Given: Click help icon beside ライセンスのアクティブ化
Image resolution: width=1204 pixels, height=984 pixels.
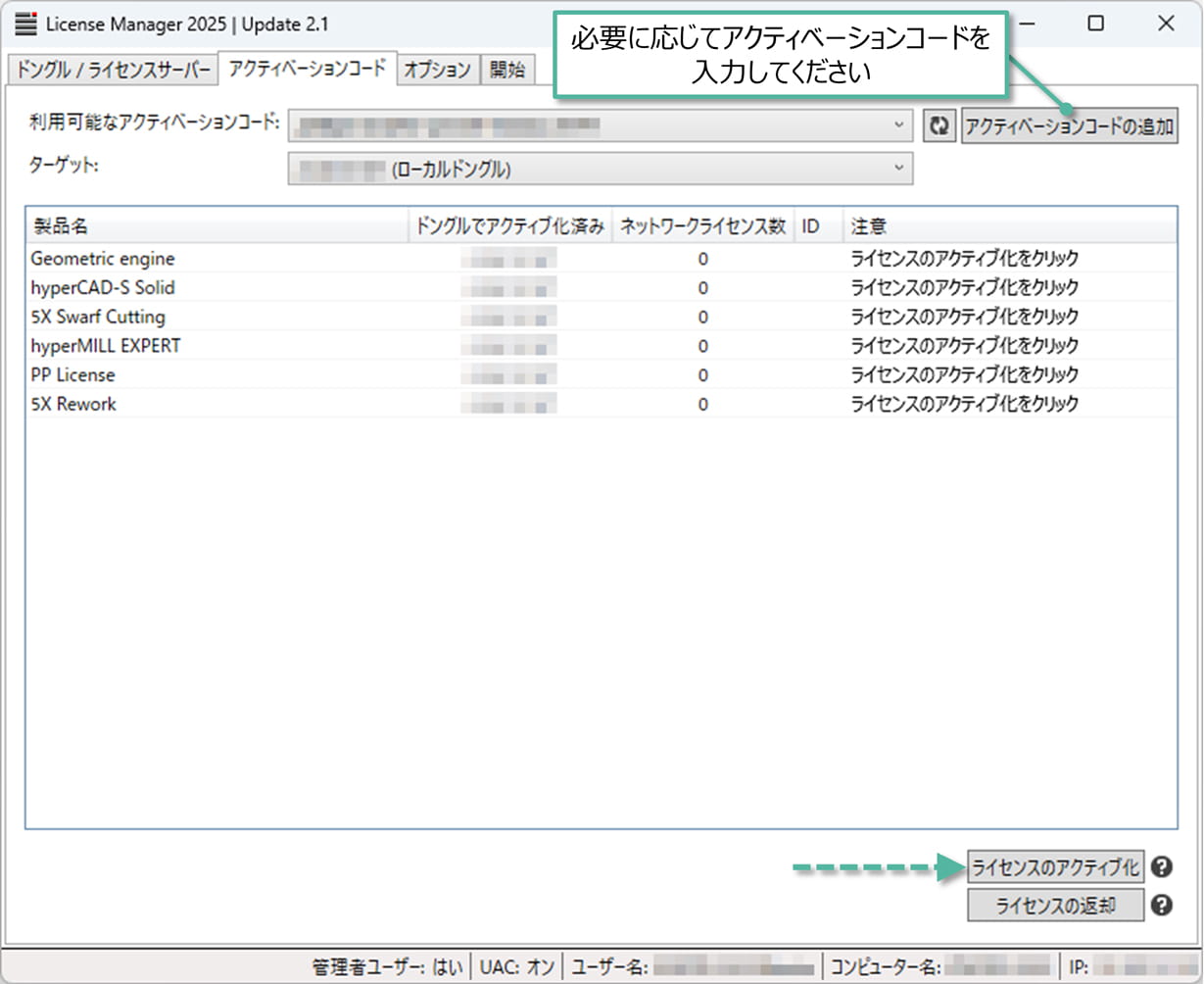Looking at the screenshot, I should 1162,867.
